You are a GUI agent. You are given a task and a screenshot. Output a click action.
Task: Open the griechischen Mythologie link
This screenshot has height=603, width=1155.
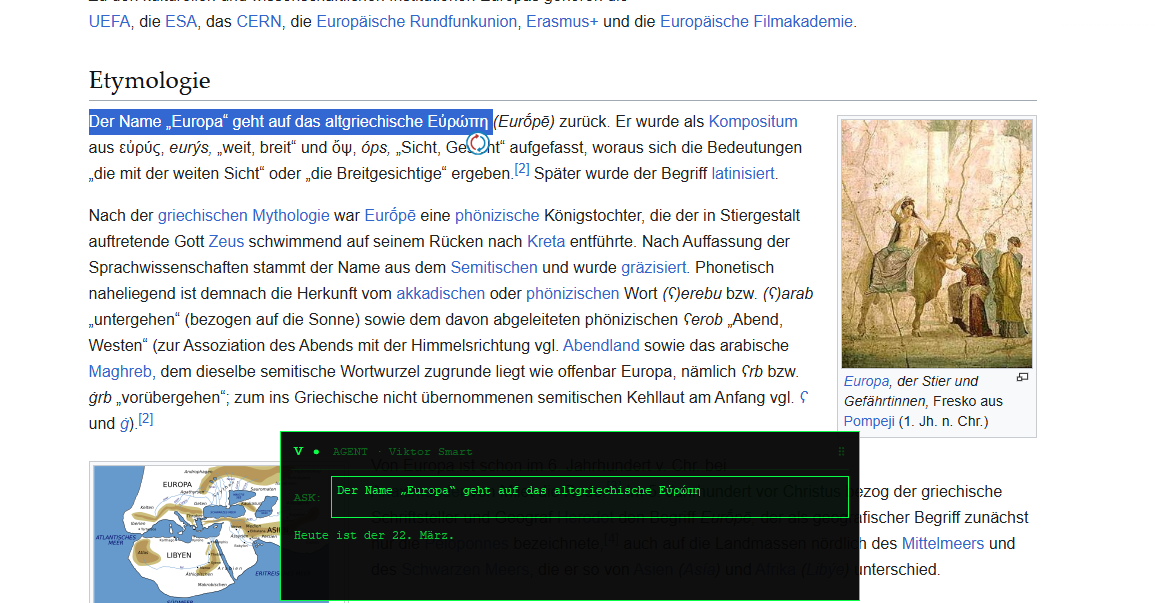pyautogui.click(x=243, y=216)
